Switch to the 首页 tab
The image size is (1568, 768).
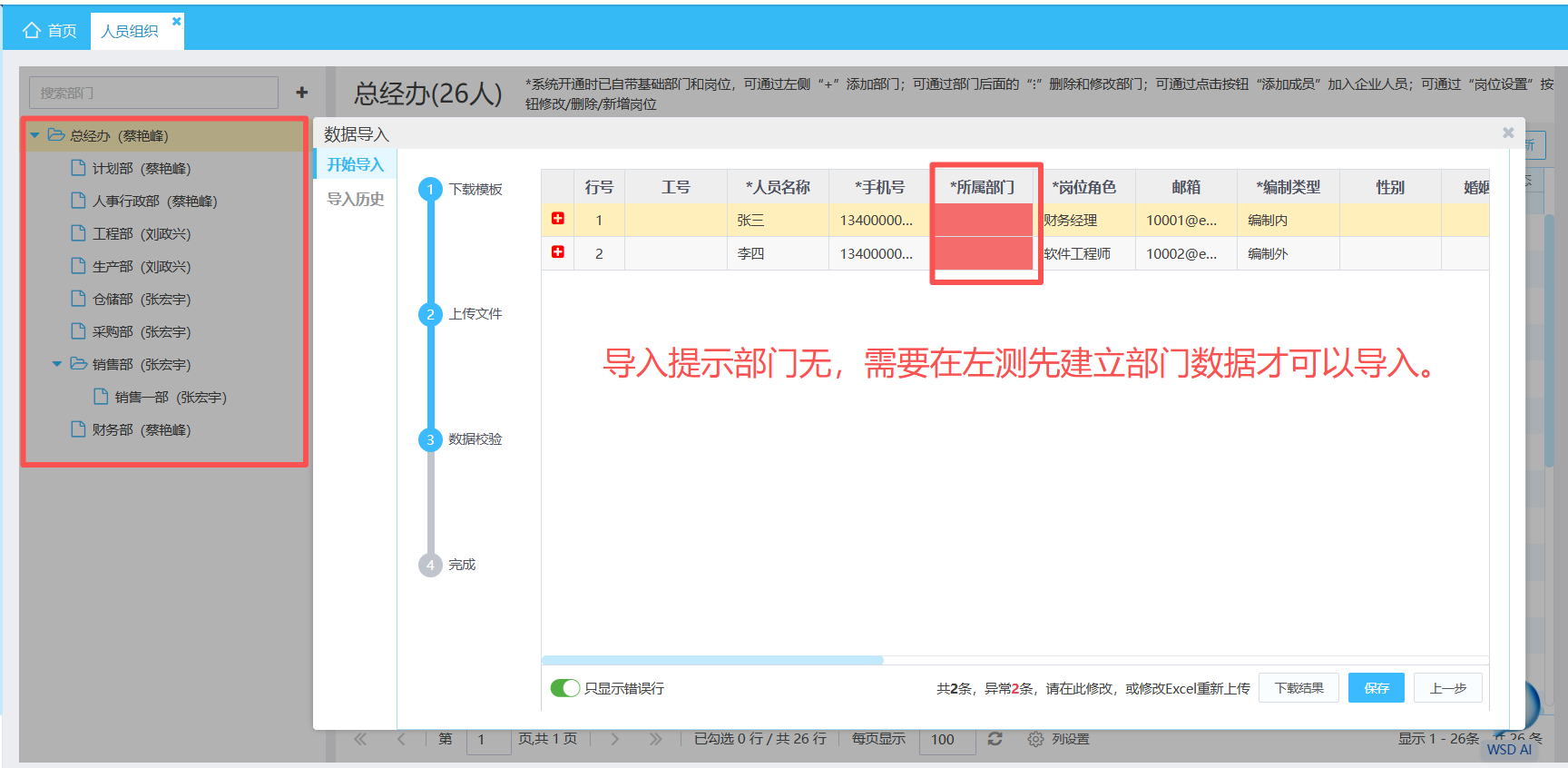pos(51,31)
